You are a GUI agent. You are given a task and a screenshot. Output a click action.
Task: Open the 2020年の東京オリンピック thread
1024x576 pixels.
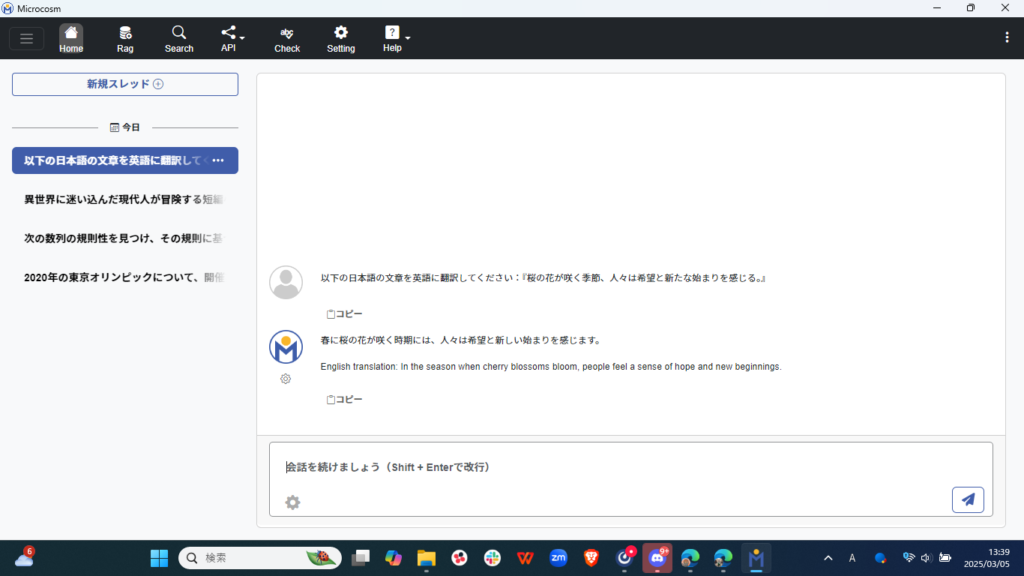click(x=124, y=277)
